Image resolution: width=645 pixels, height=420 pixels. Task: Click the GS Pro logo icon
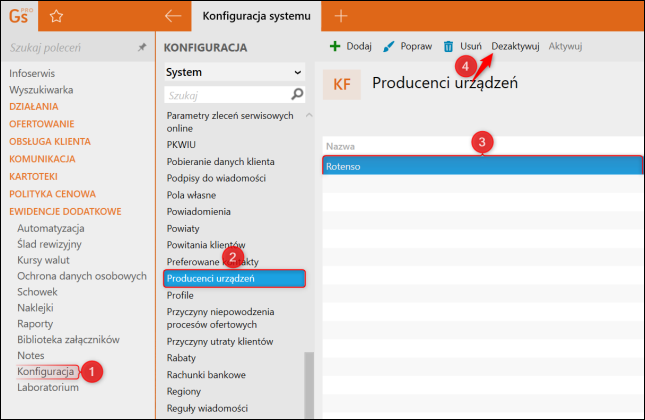tap(20, 15)
